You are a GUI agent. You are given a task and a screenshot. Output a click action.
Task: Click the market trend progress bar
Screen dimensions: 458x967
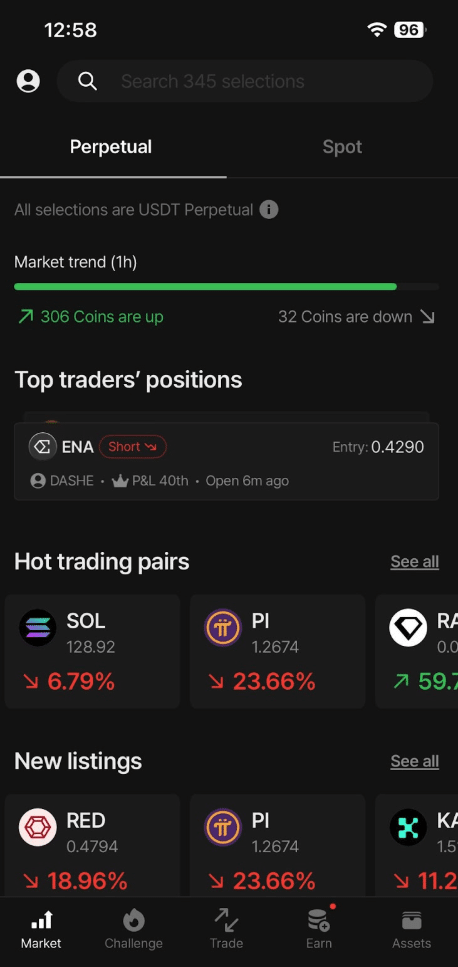[x=227, y=287]
